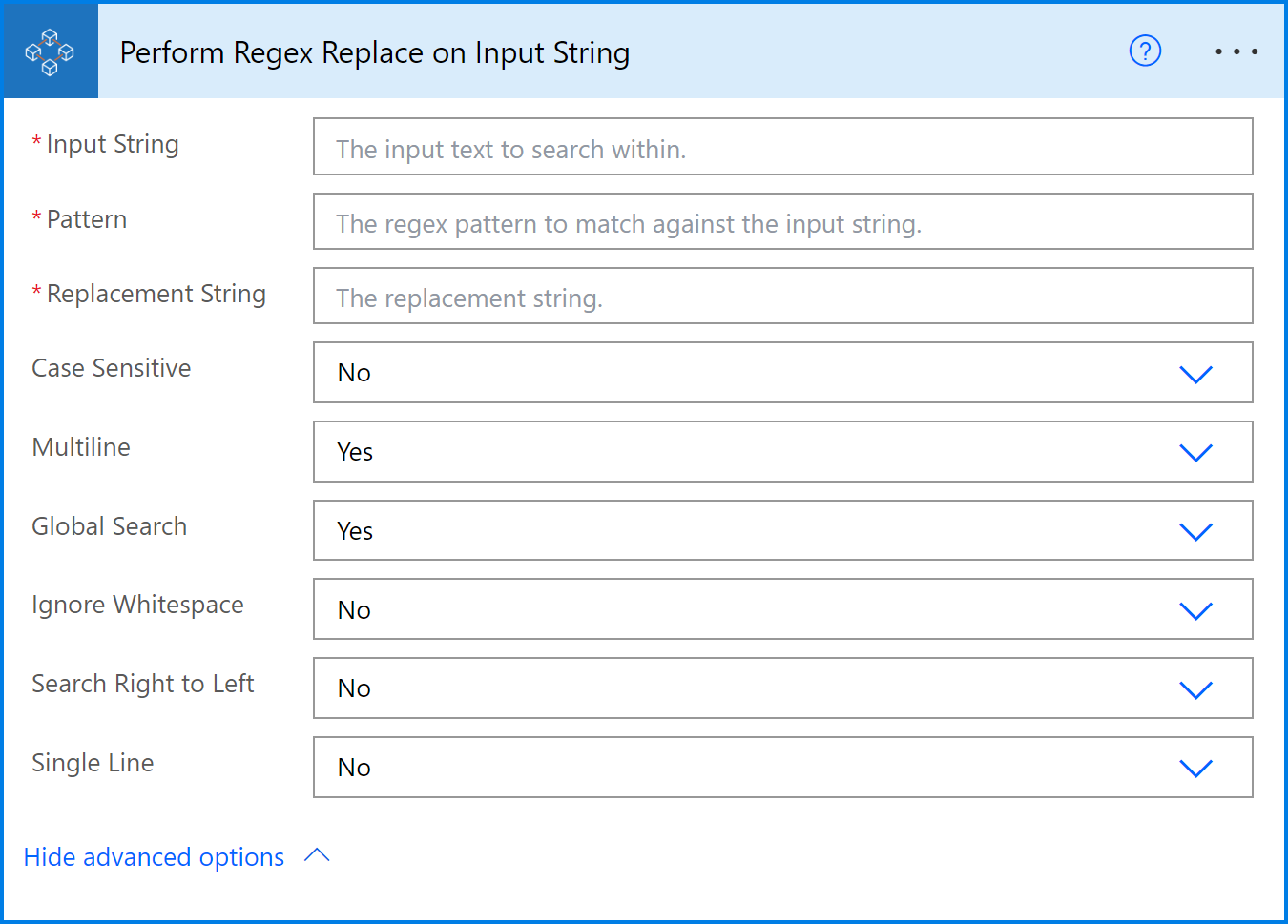The height and width of the screenshot is (924, 1288).
Task: Click the Input String text field
Action: click(782, 147)
